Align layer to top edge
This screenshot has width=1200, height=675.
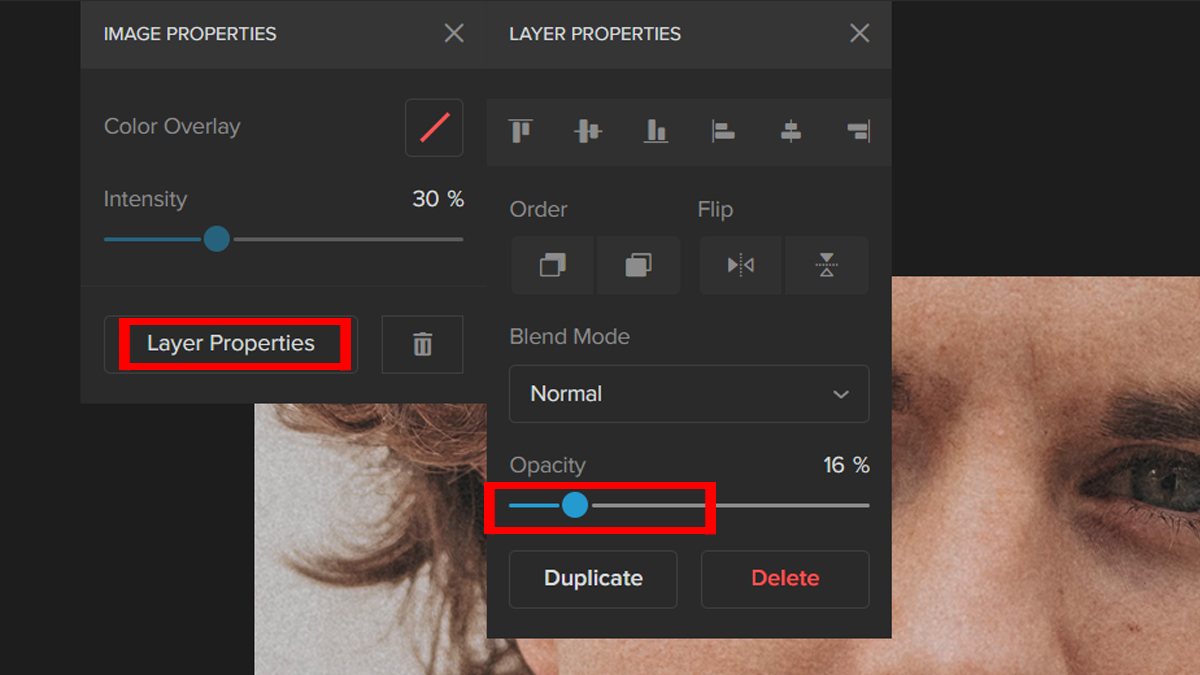(x=520, y=131)
